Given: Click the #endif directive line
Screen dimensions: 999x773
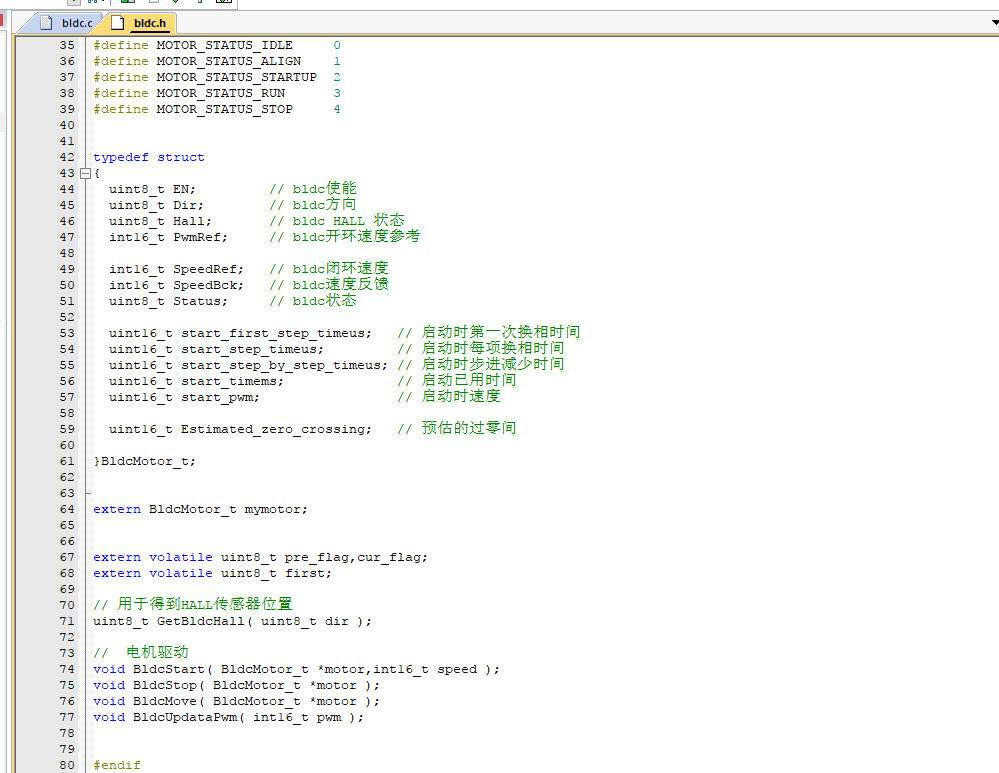Looking at the screenshot, I should pyautogui.click(x=117, y=765).
